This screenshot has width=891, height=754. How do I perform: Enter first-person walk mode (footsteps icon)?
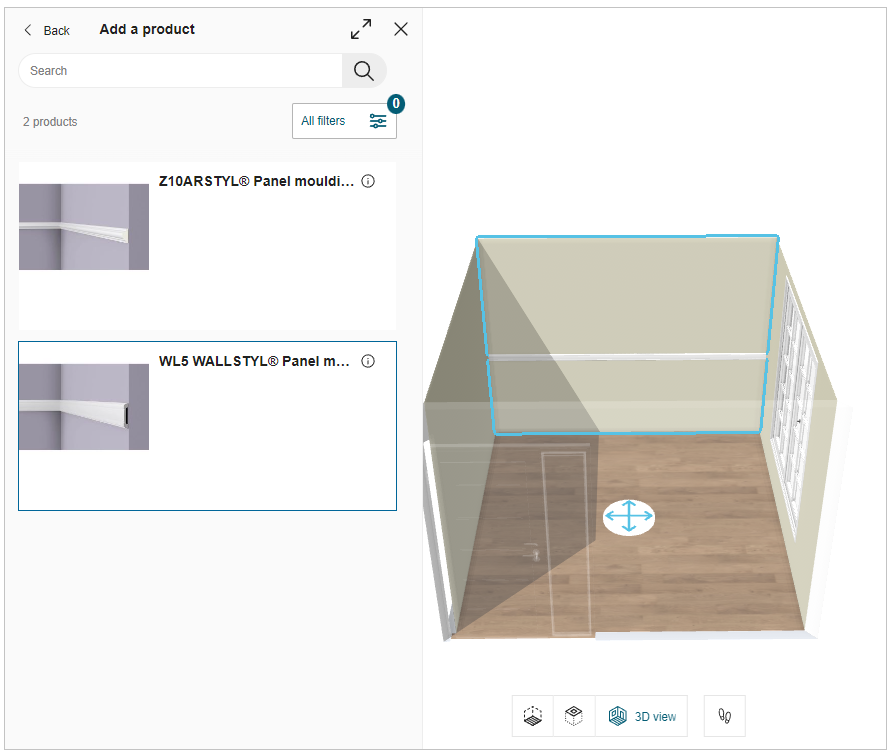725,716
